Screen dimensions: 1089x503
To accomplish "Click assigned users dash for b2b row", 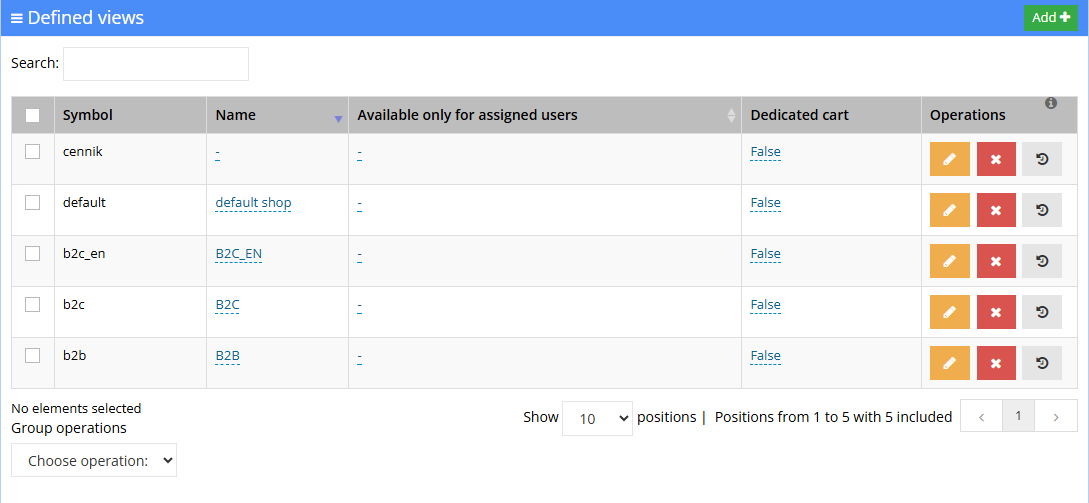I will pos(360,357).
